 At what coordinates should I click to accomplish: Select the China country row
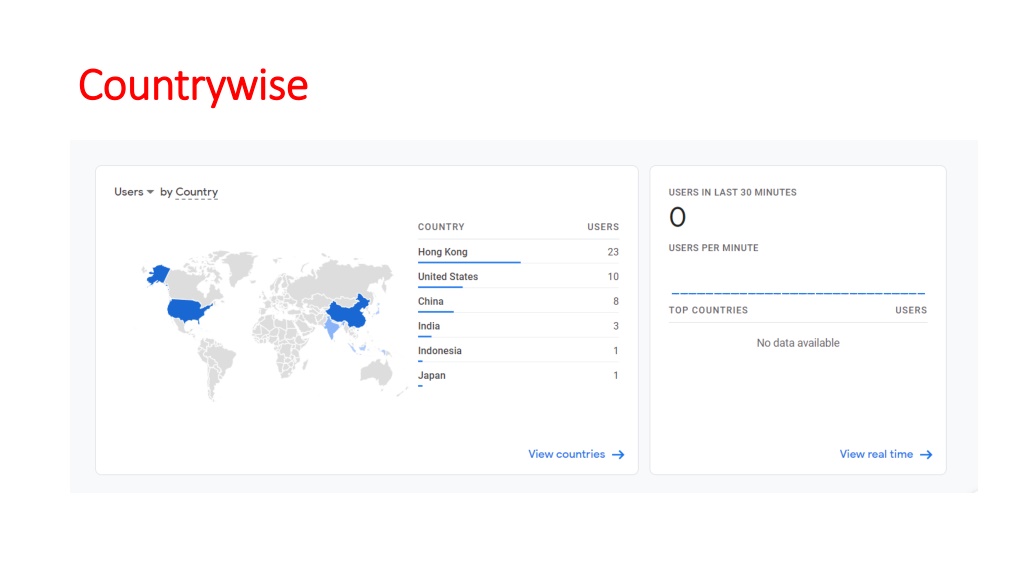pyautogui.click(x=519, y=302)
